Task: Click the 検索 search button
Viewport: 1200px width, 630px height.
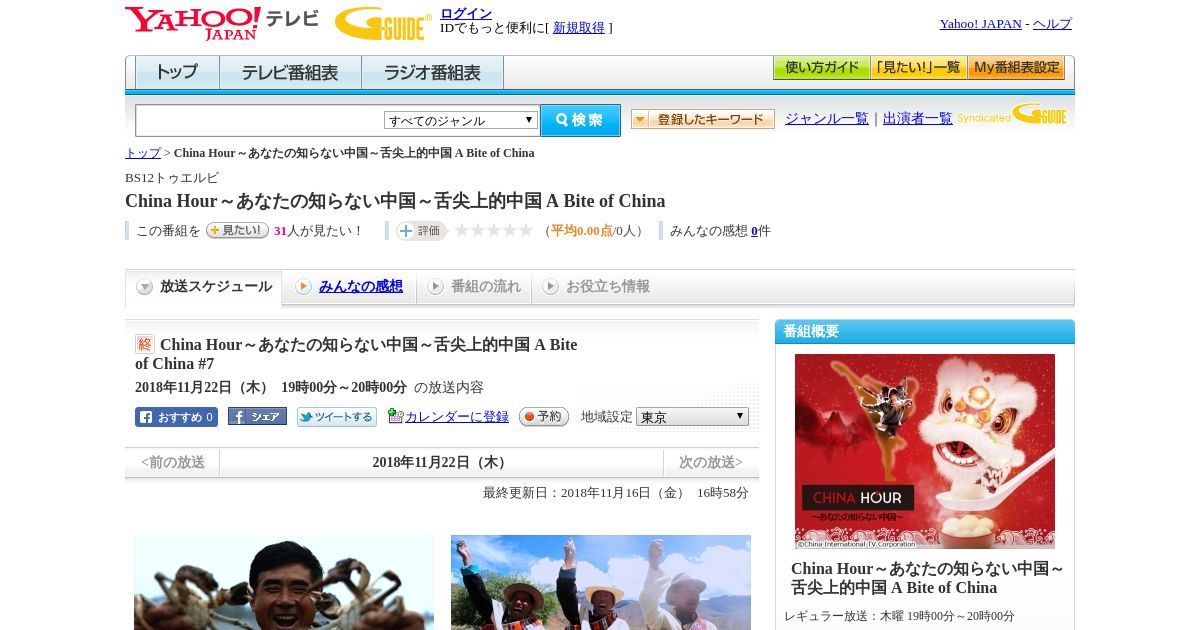Action: click(580, 120)
